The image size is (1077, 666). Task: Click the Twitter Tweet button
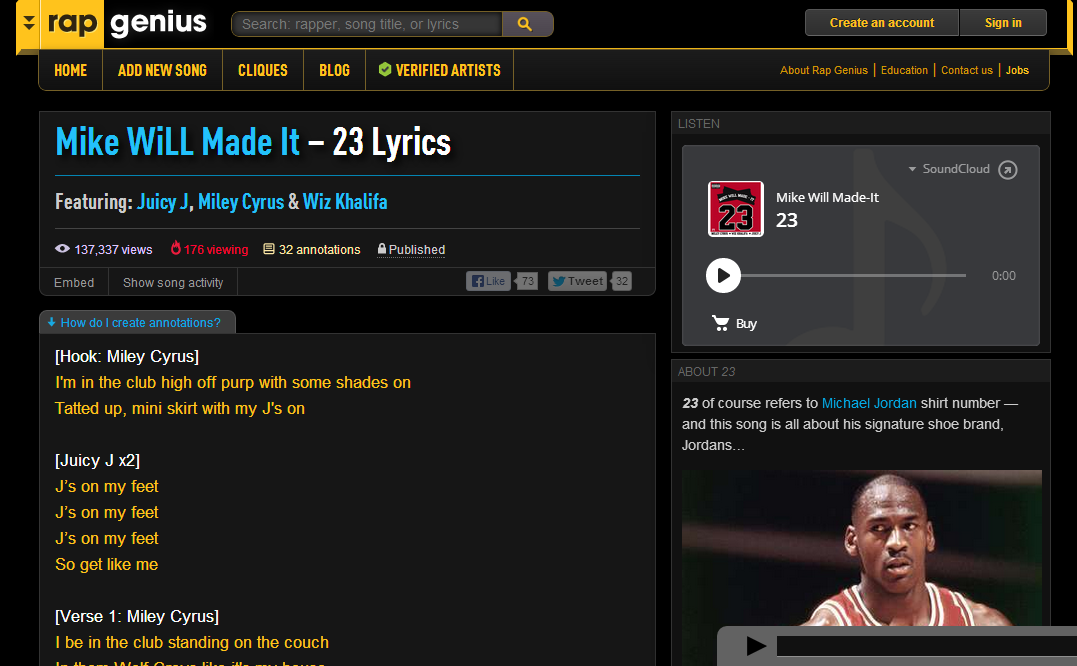tap(577, 281)
